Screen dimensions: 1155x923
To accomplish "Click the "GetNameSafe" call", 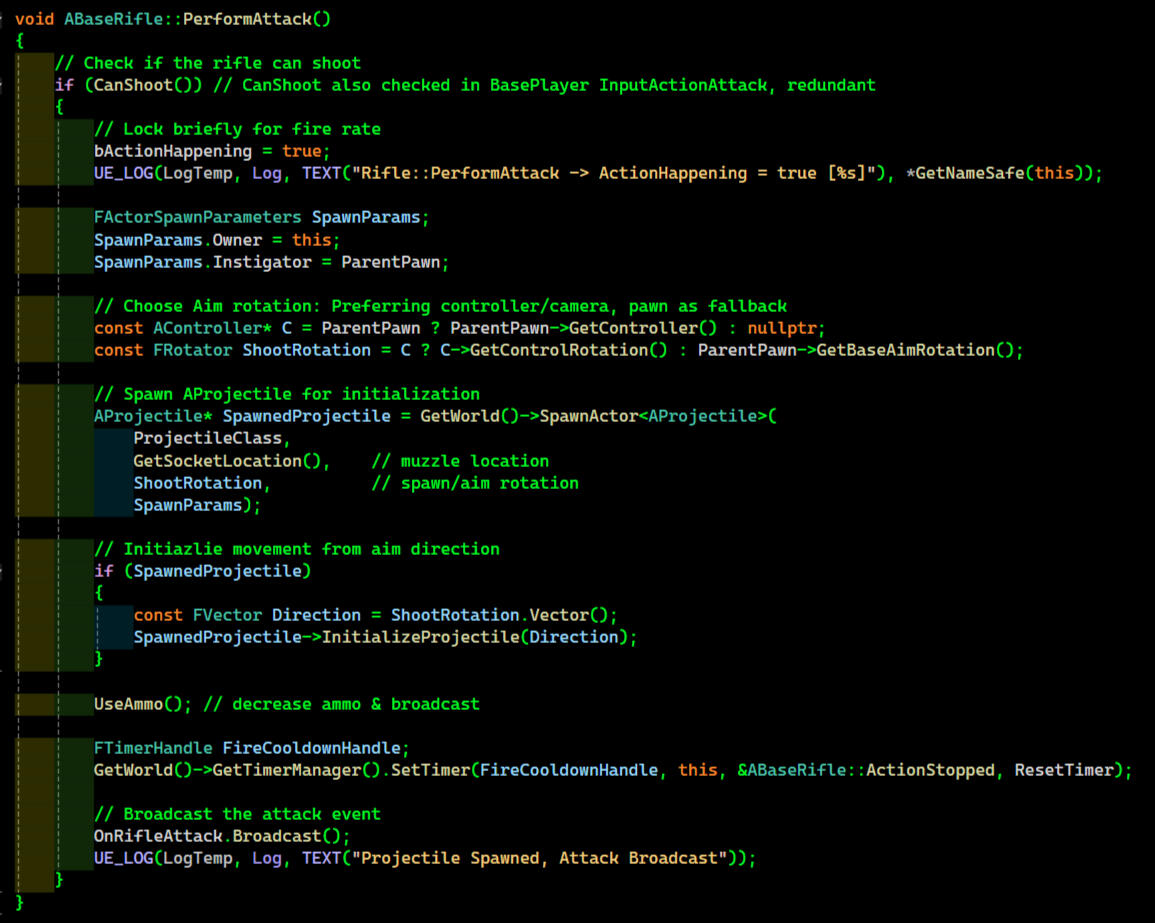I will pyautogui.click(x=969, y=174).
